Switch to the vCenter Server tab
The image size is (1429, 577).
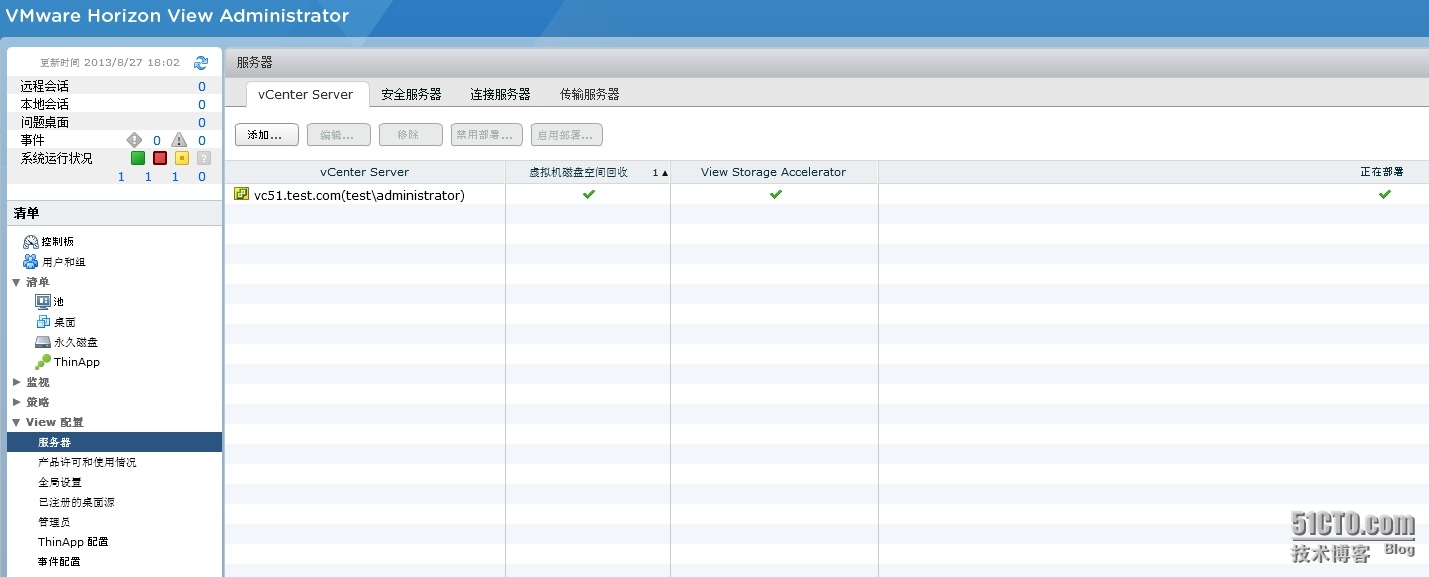[306, 94]
